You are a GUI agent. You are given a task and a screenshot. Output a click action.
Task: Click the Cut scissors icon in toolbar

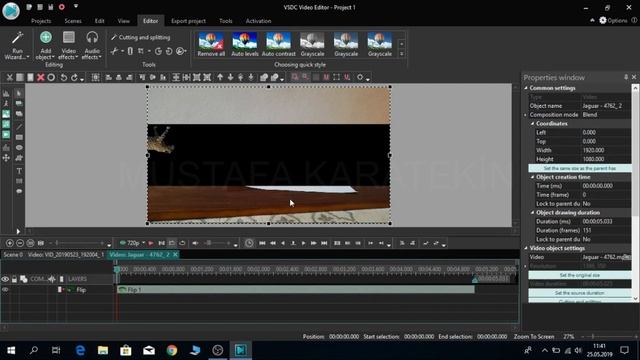point(9,77)
